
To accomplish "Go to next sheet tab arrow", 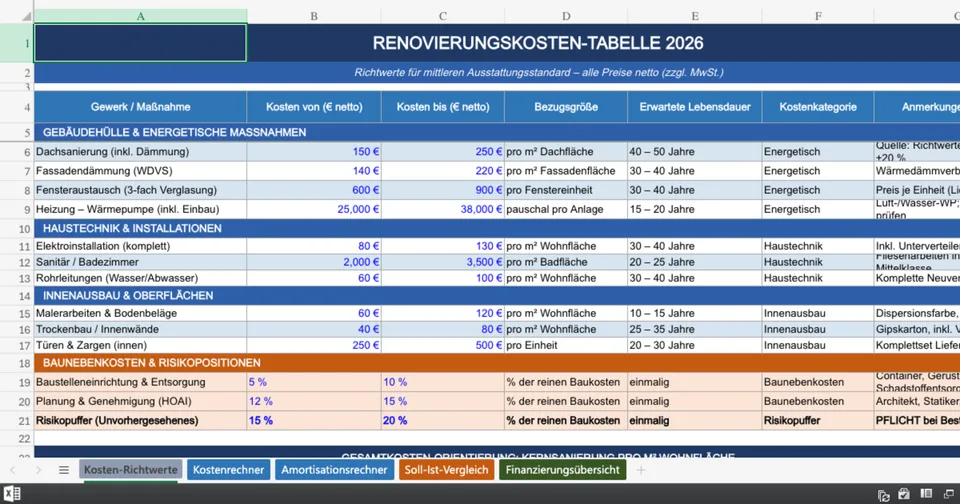I will click(x=38, y=470).
